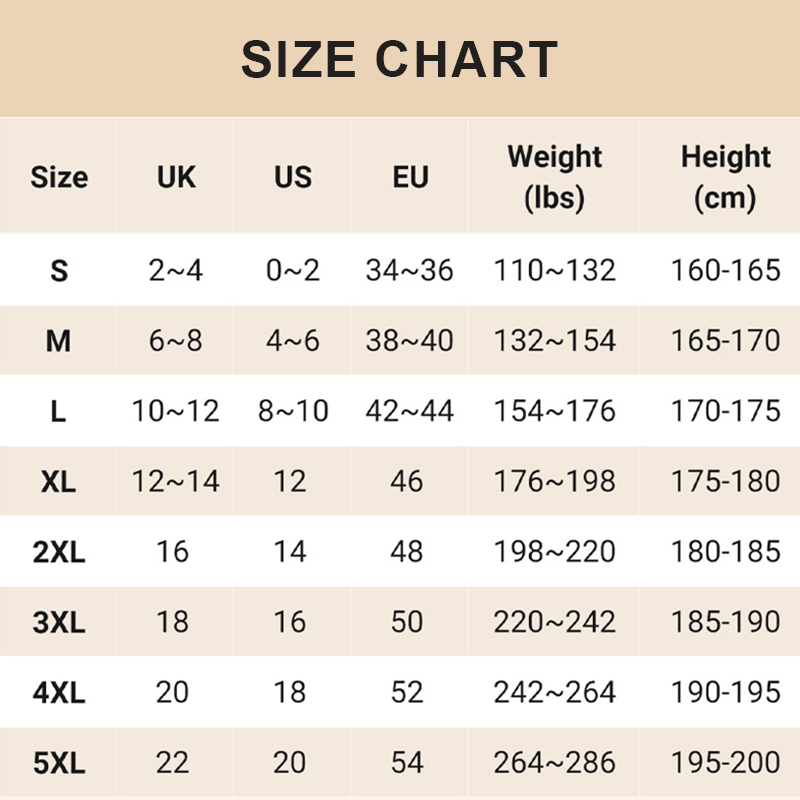Click the L size row label
This screenshot has width=800, height=800.
(59, 411)
